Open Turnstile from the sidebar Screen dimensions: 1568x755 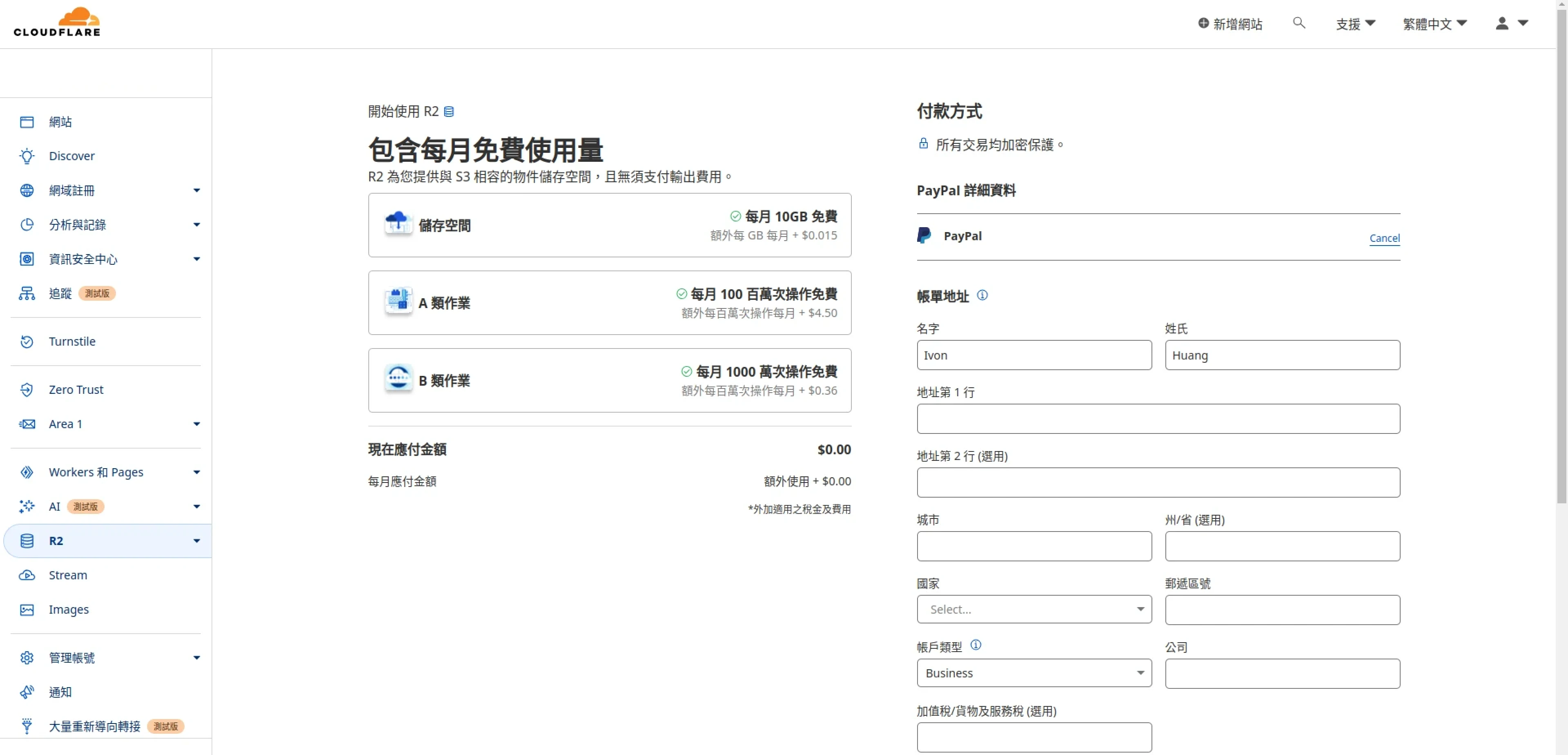72,341
